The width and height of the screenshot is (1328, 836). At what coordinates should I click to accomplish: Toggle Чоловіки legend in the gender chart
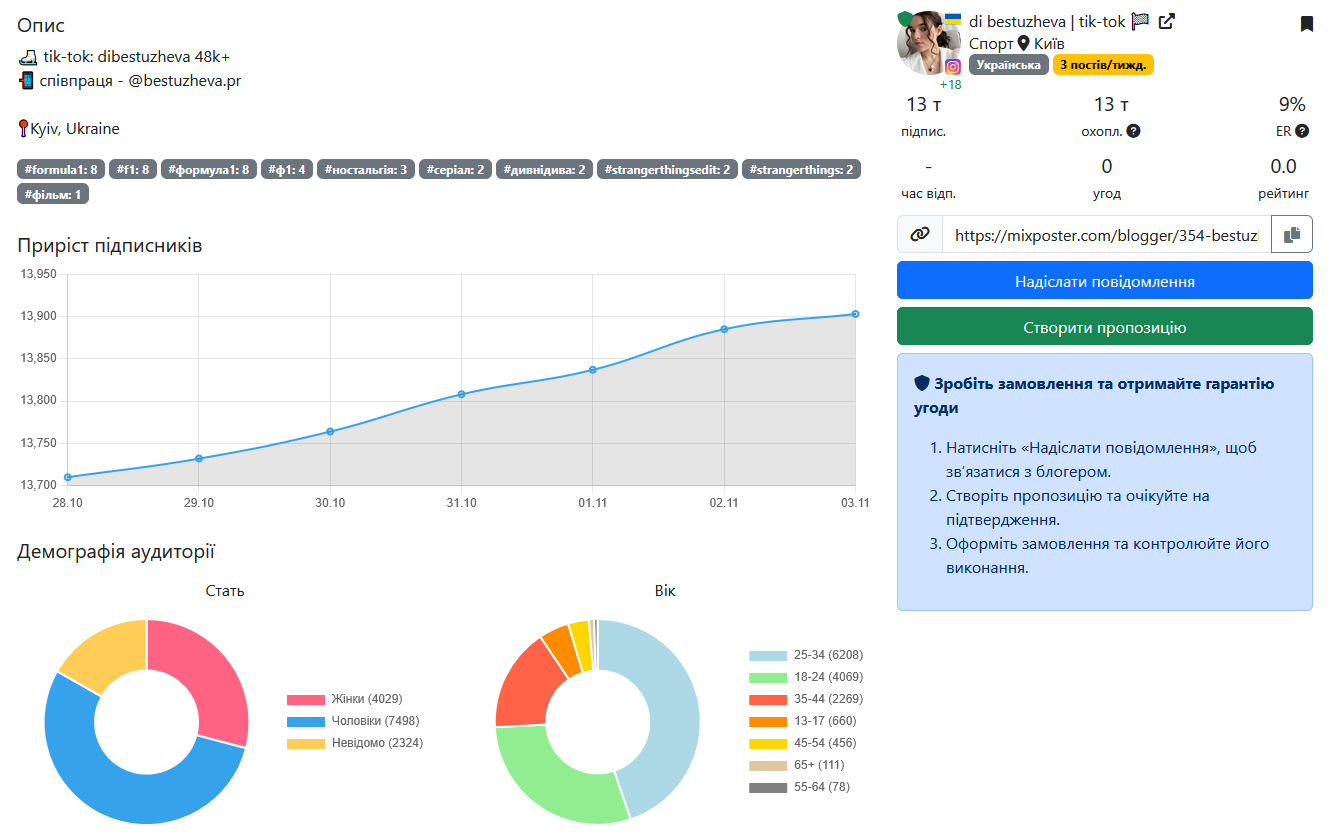coord(349,721)
